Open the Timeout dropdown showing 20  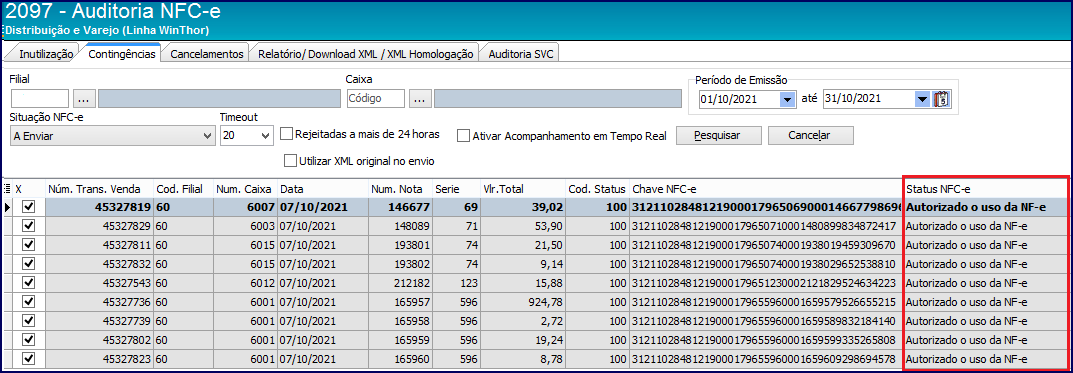coord(247,136)
